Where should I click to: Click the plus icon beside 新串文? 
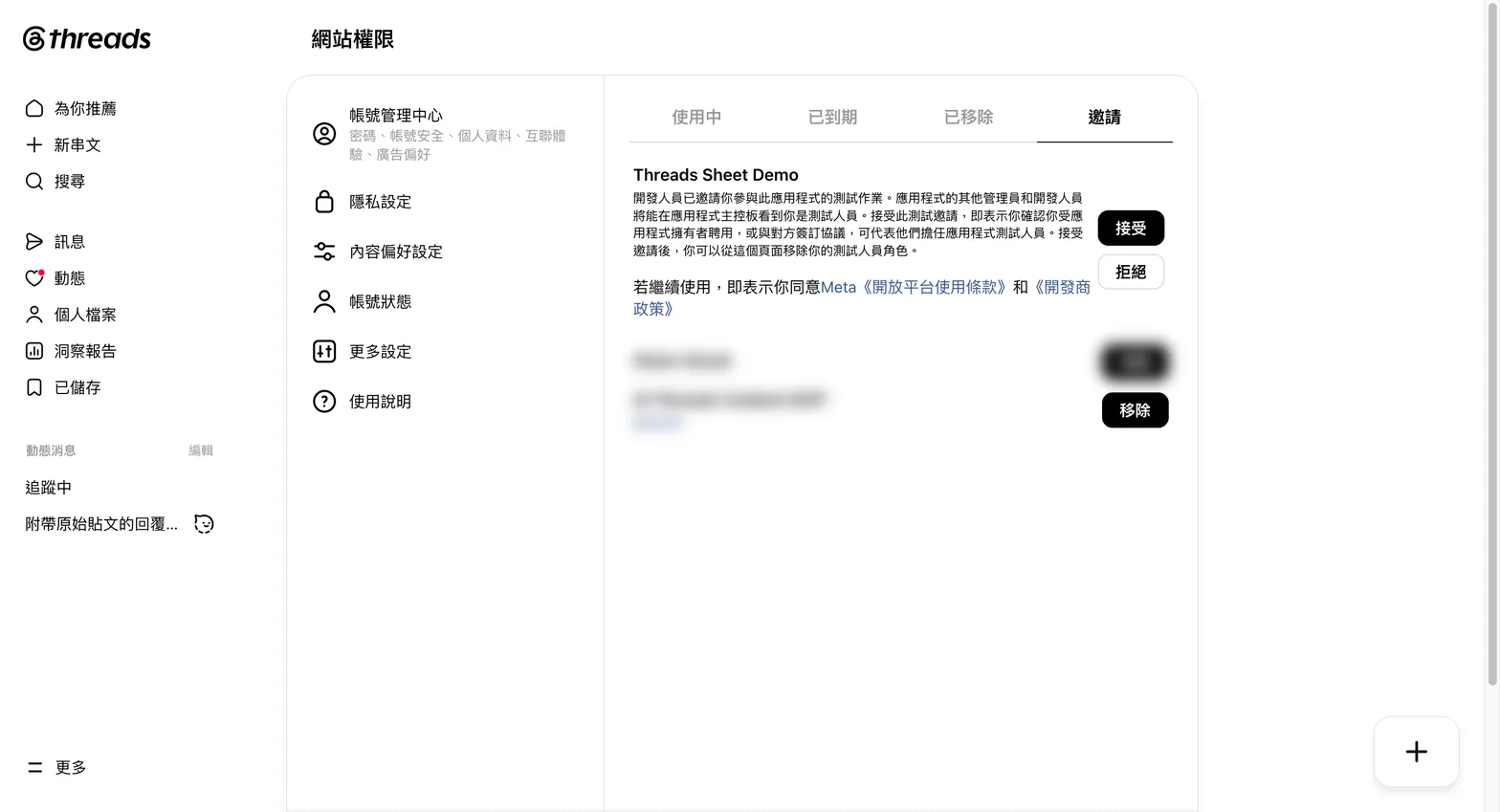coord(34,144)
